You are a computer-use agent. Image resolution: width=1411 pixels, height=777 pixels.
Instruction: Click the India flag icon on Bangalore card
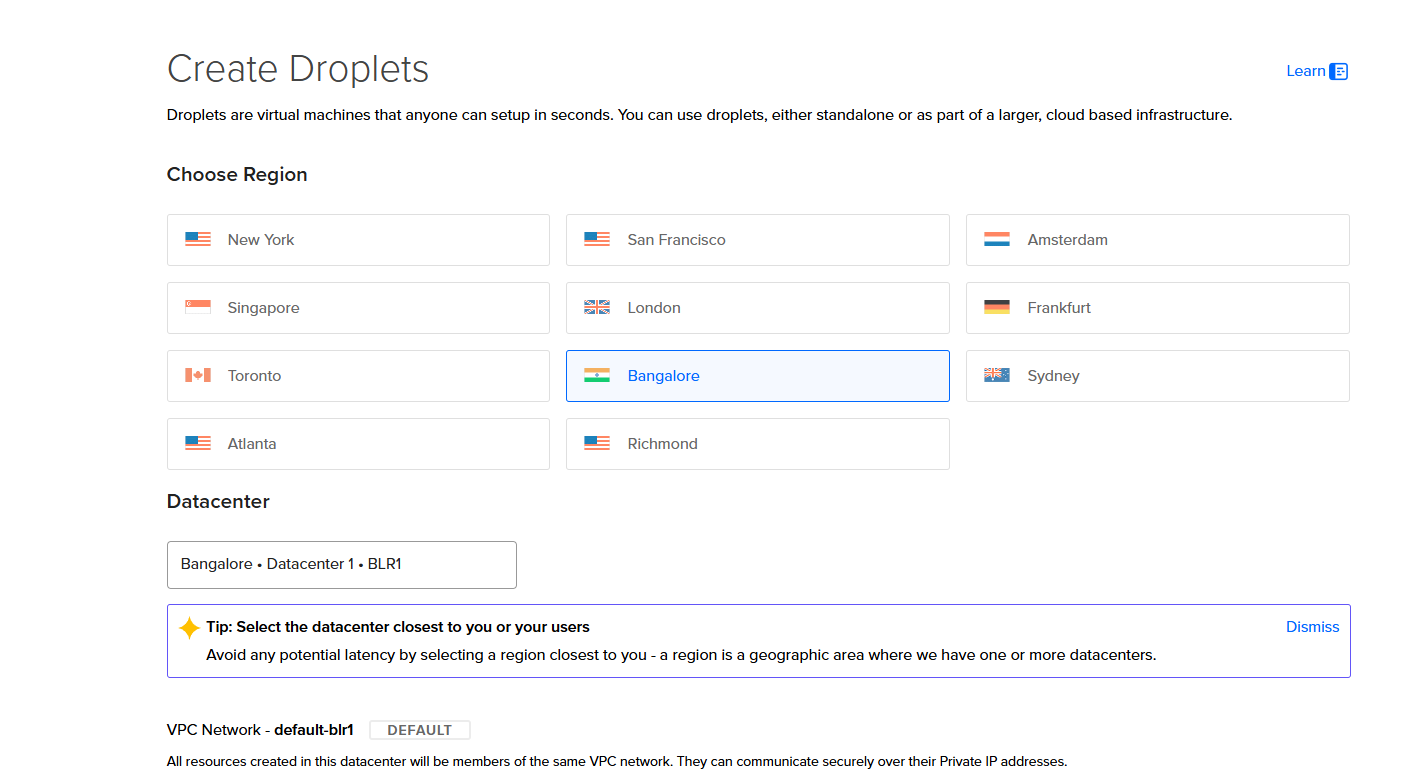pyautogui.click(x=597, y=374)
